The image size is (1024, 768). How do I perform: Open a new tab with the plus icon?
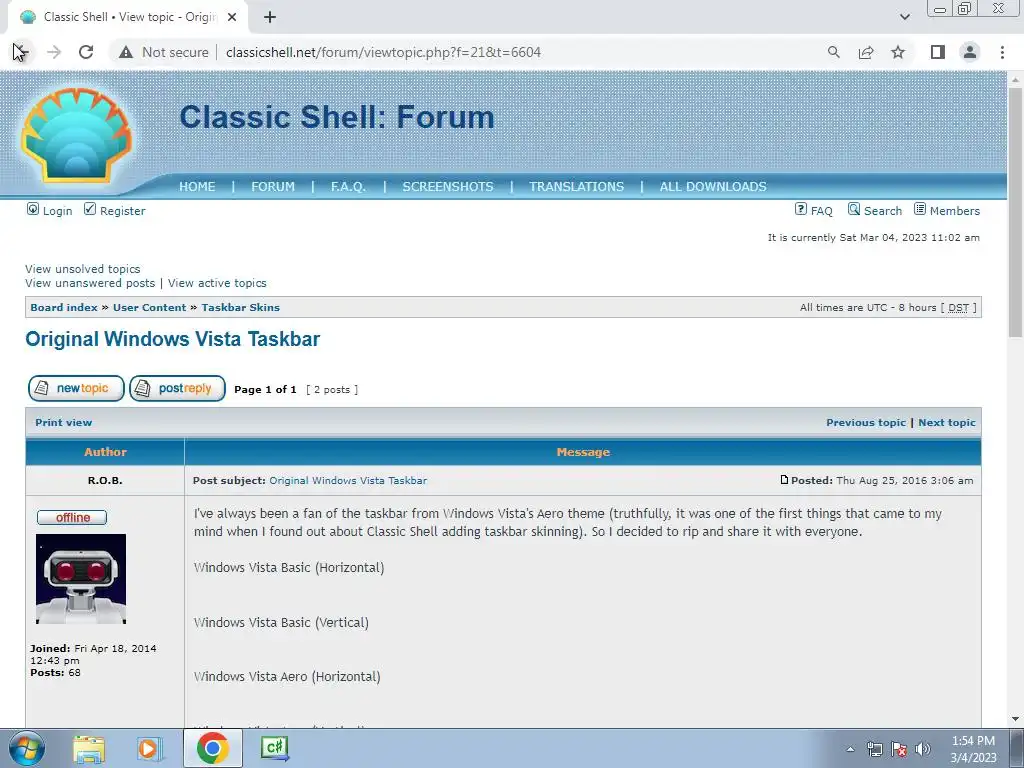pos(270,17)
